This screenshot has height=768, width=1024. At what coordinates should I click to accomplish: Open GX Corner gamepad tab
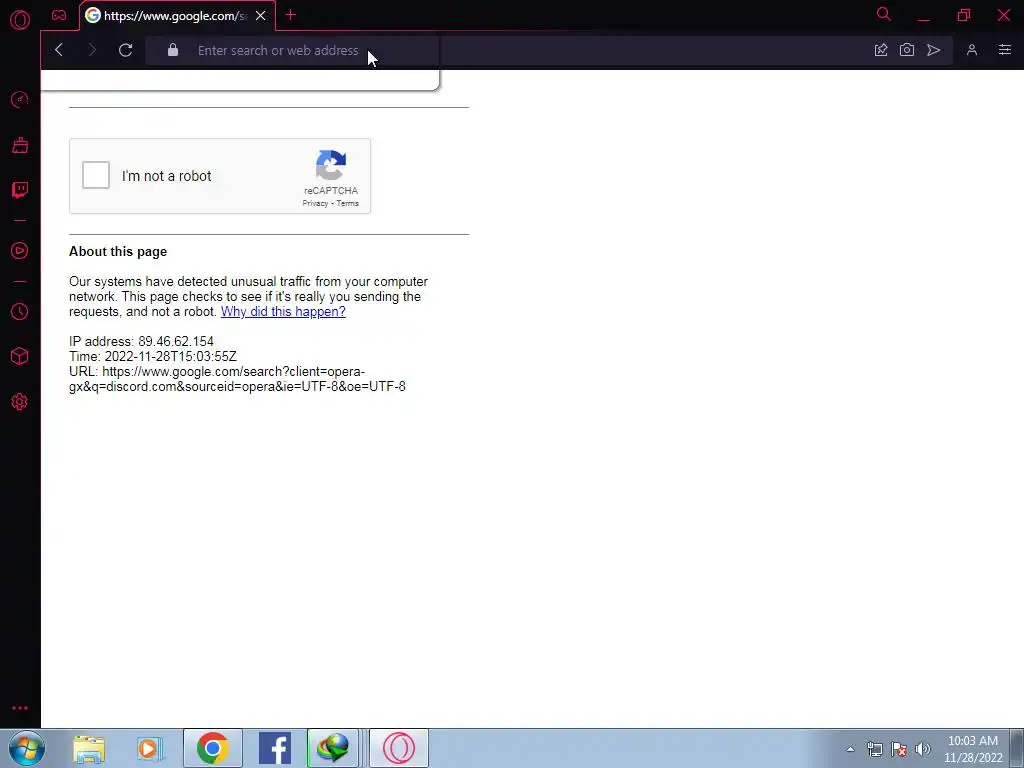(x=59, y=15)
